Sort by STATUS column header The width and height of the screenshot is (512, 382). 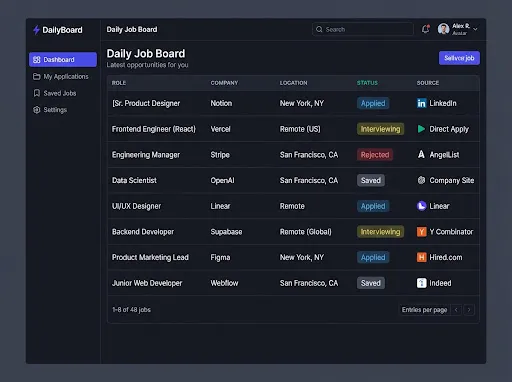pos(367,83)
